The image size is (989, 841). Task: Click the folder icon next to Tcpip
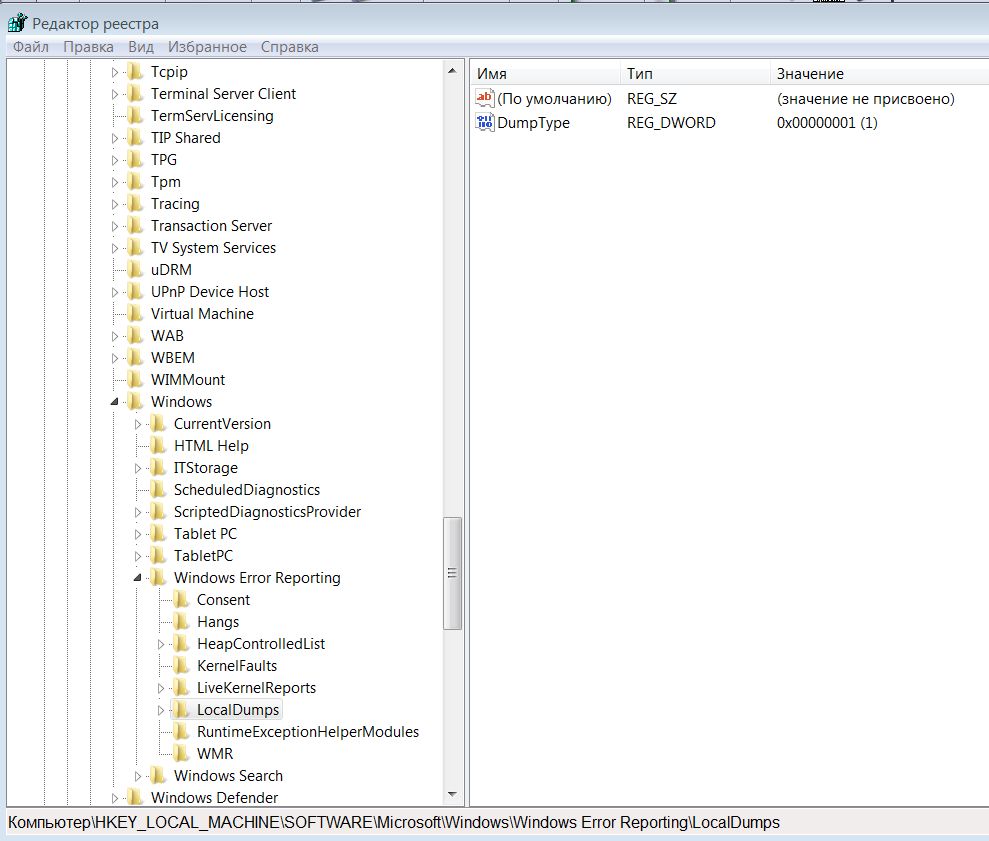[135, 72]
